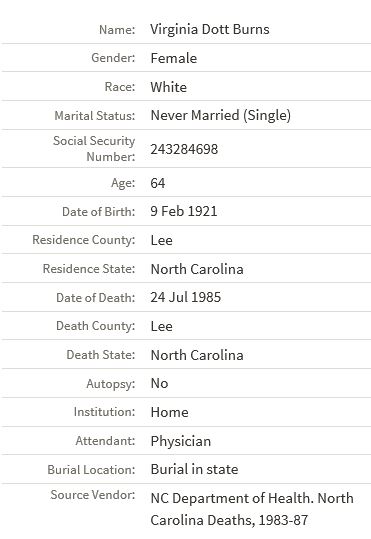
Task: Click the Residence County value Lee
Action: pos(161,240)
